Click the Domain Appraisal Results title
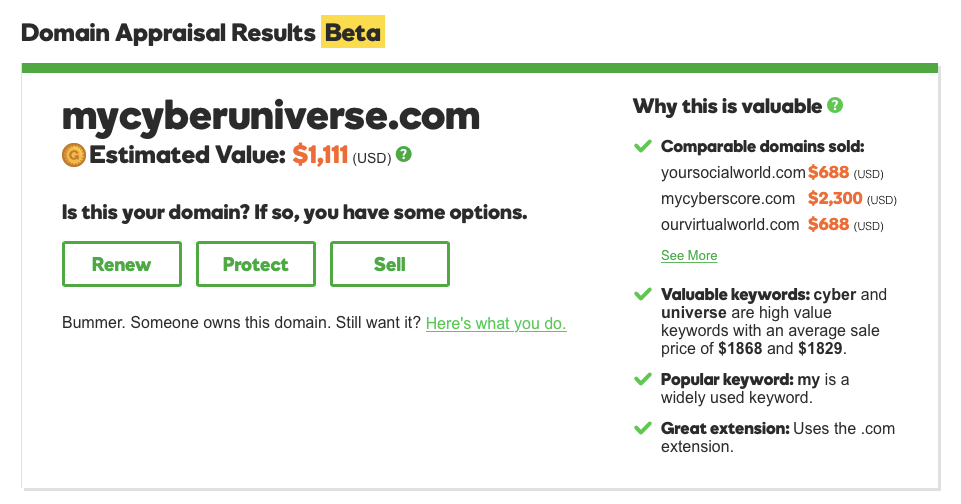961x504 pixels. click(168, 32)
